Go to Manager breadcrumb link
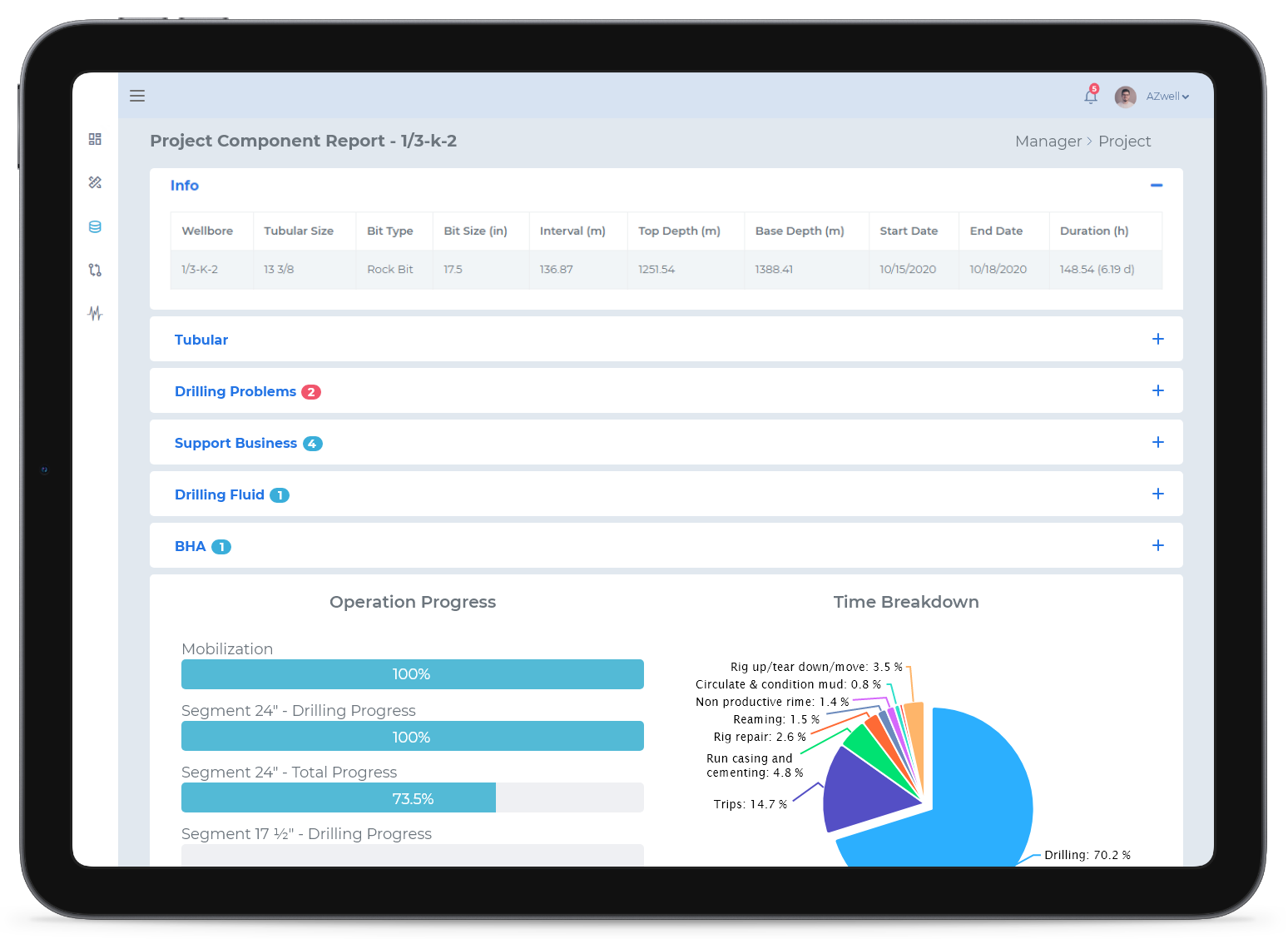 (1048, 142)
